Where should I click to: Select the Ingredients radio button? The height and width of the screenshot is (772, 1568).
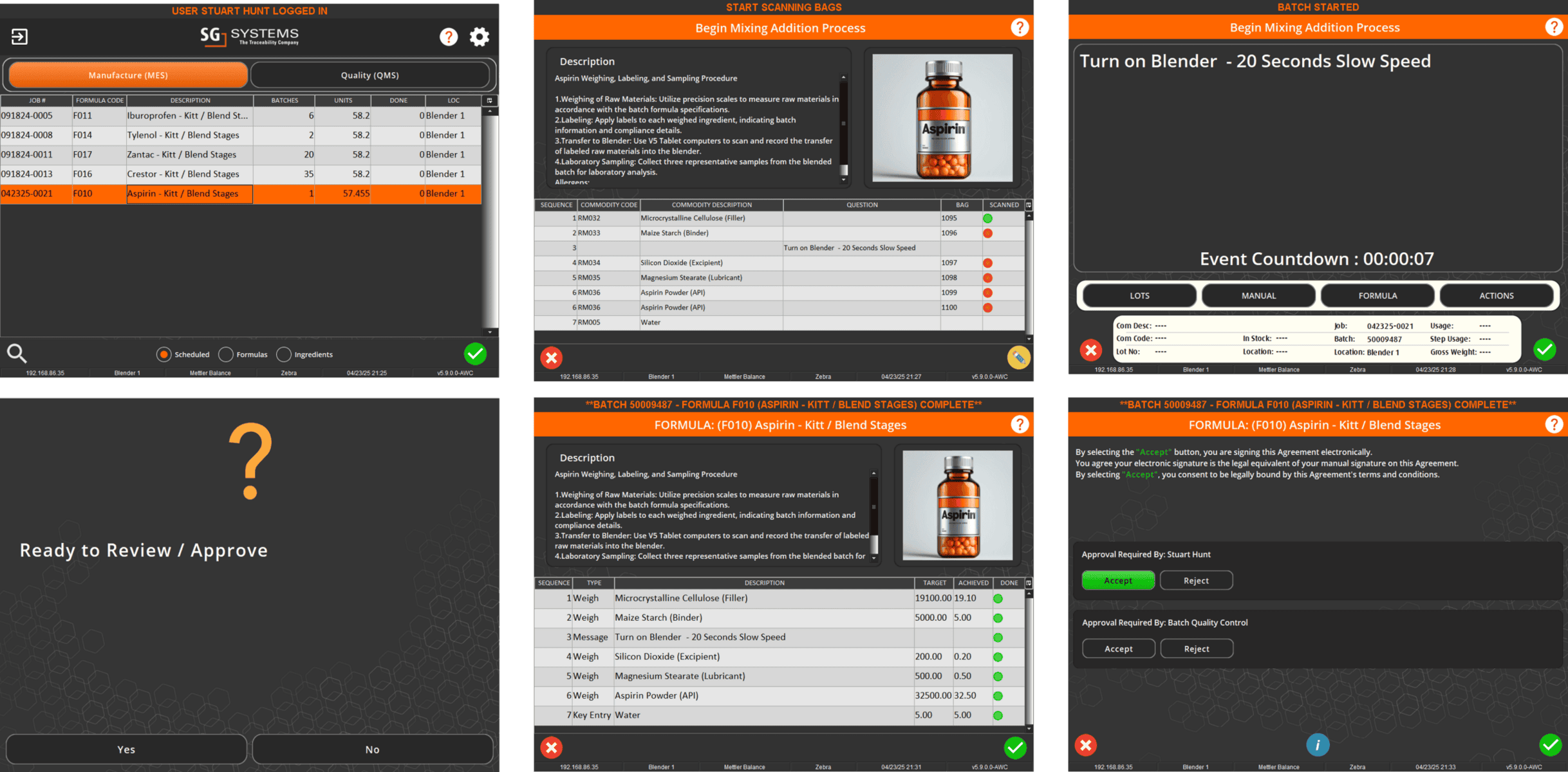coord(283,354)
